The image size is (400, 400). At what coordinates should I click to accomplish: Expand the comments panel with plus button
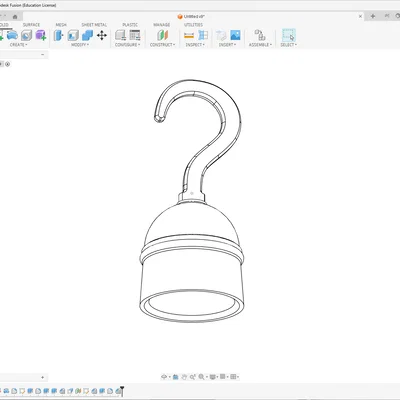click(x=43, y=377)
